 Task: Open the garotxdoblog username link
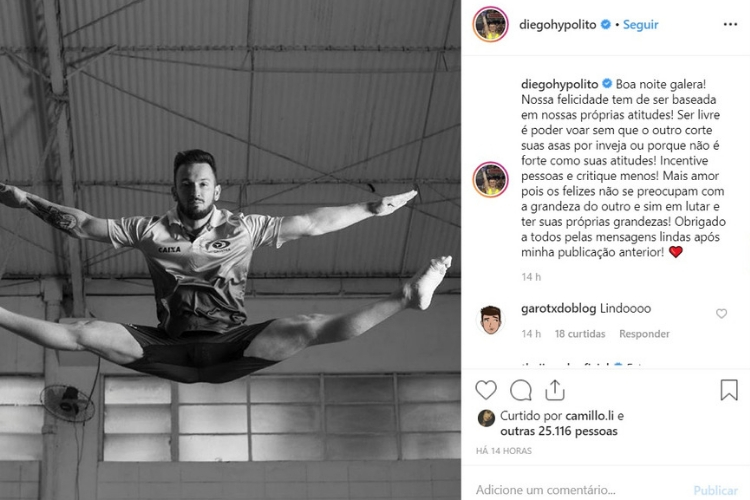pos(558,309)
